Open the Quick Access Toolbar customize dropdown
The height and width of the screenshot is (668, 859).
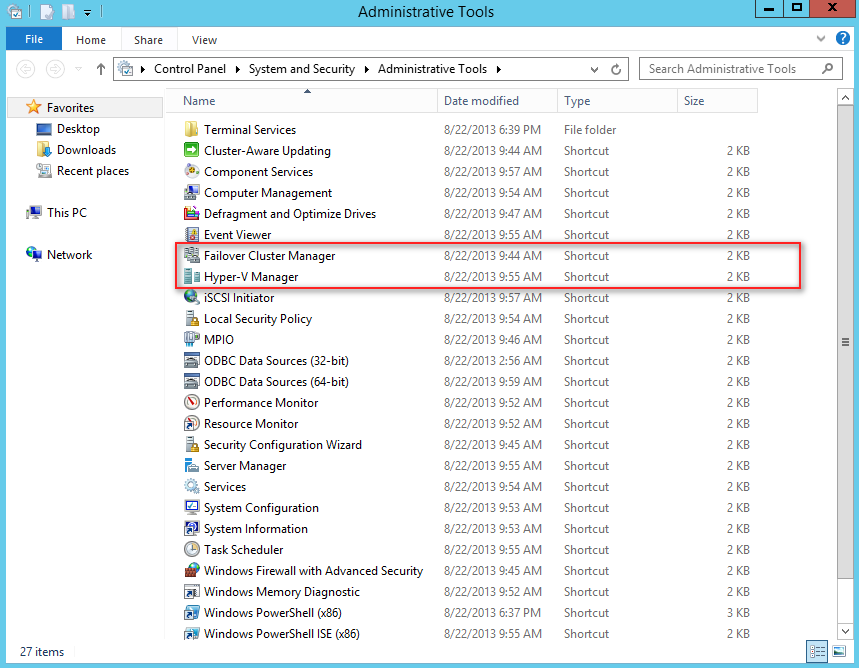[x=88, y=12]
